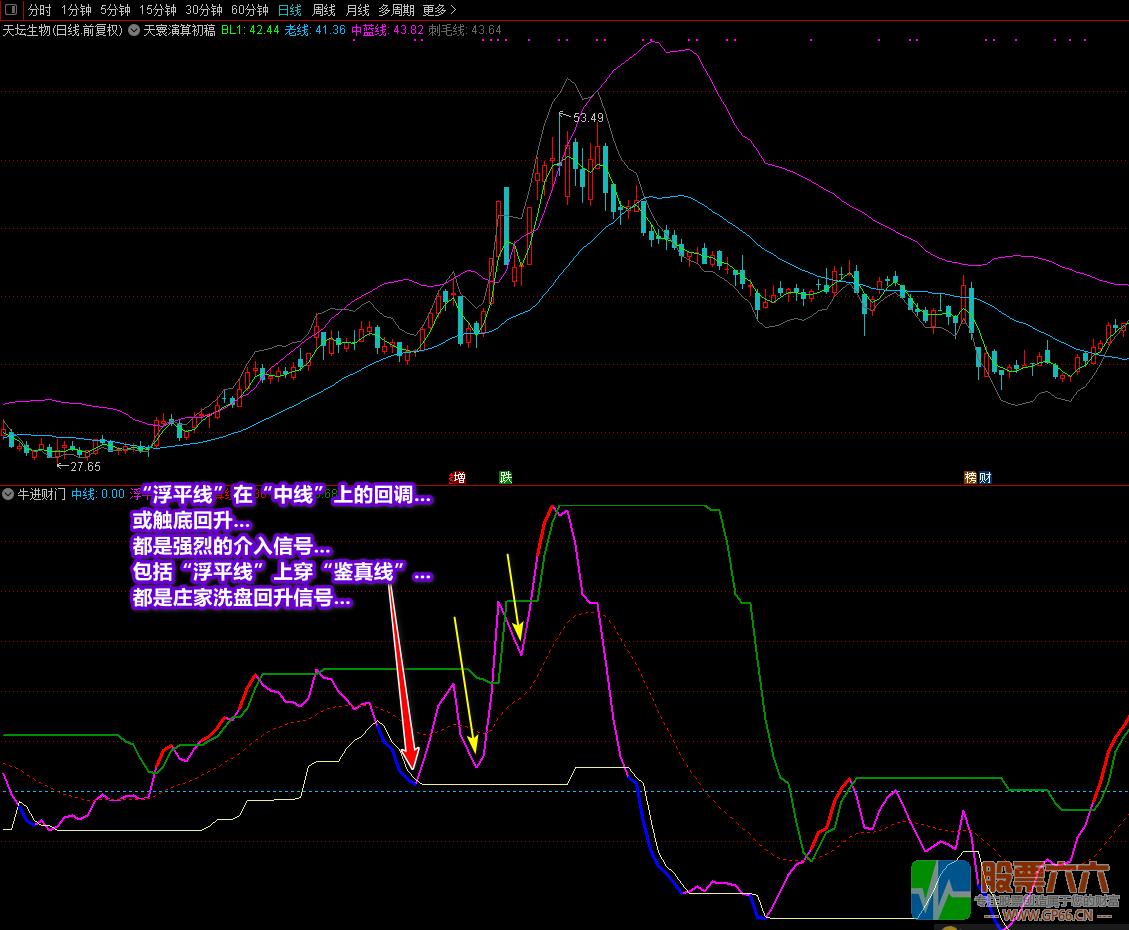Switch to 分时 intraday view
This screenshot has width=1129, height=930.
[x=39, y=10]
